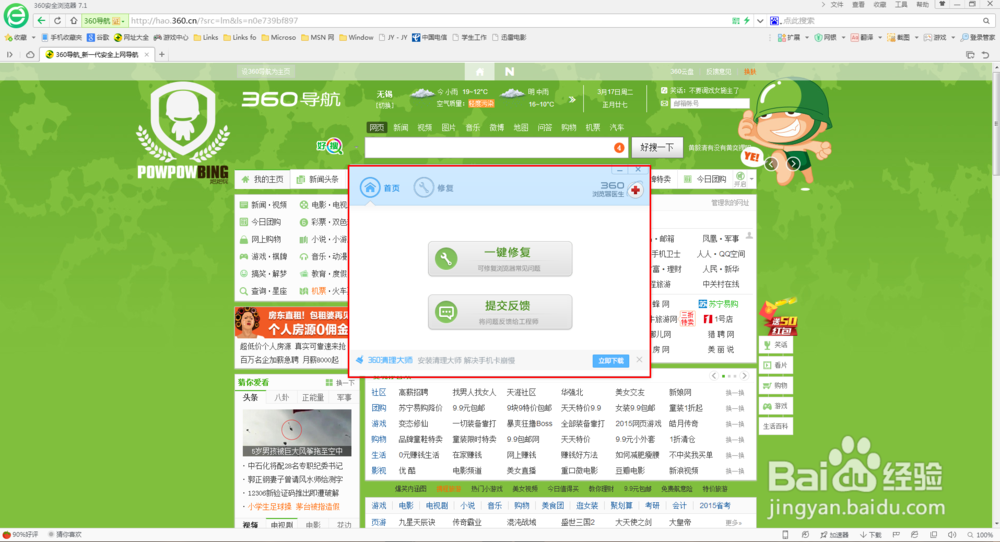Expand the weather forecast double-arrow

point(572,99)
